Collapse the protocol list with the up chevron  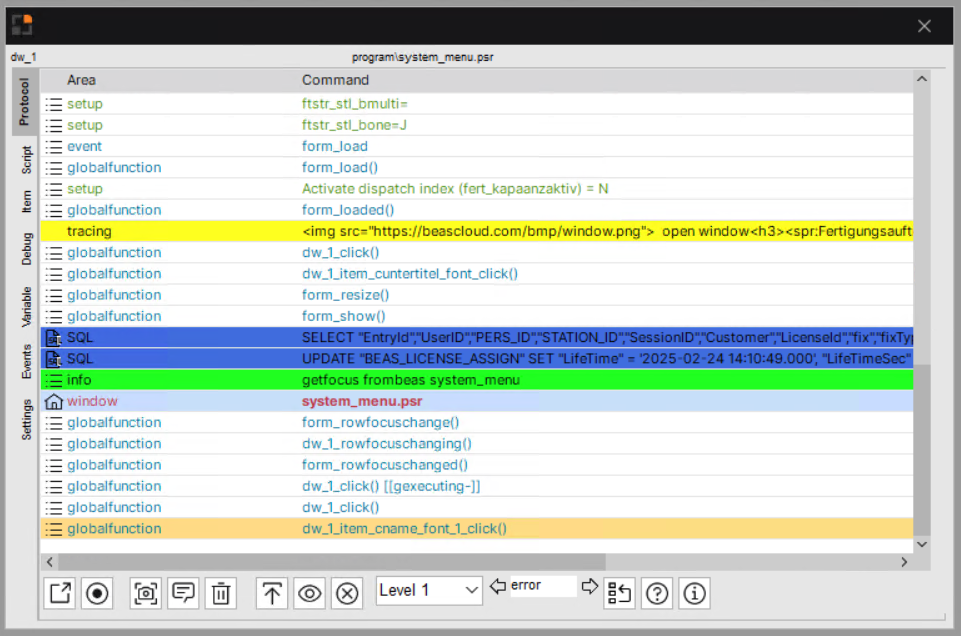coord(921,78)
